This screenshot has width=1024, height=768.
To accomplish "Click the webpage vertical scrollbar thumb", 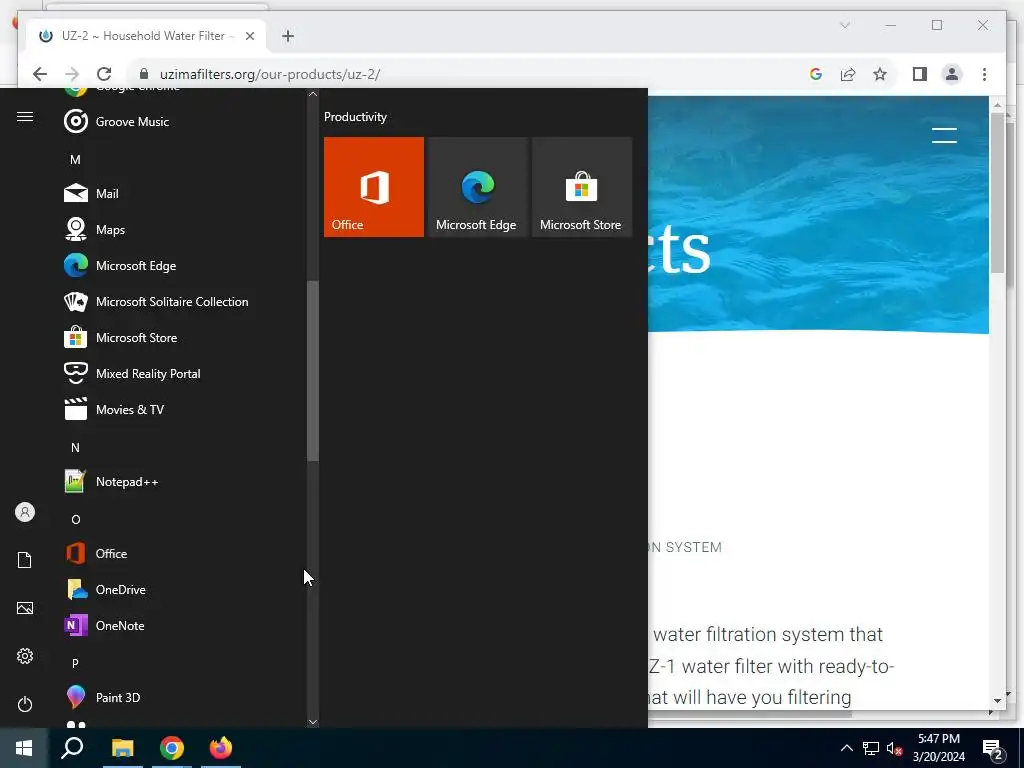I will point(997,193).
